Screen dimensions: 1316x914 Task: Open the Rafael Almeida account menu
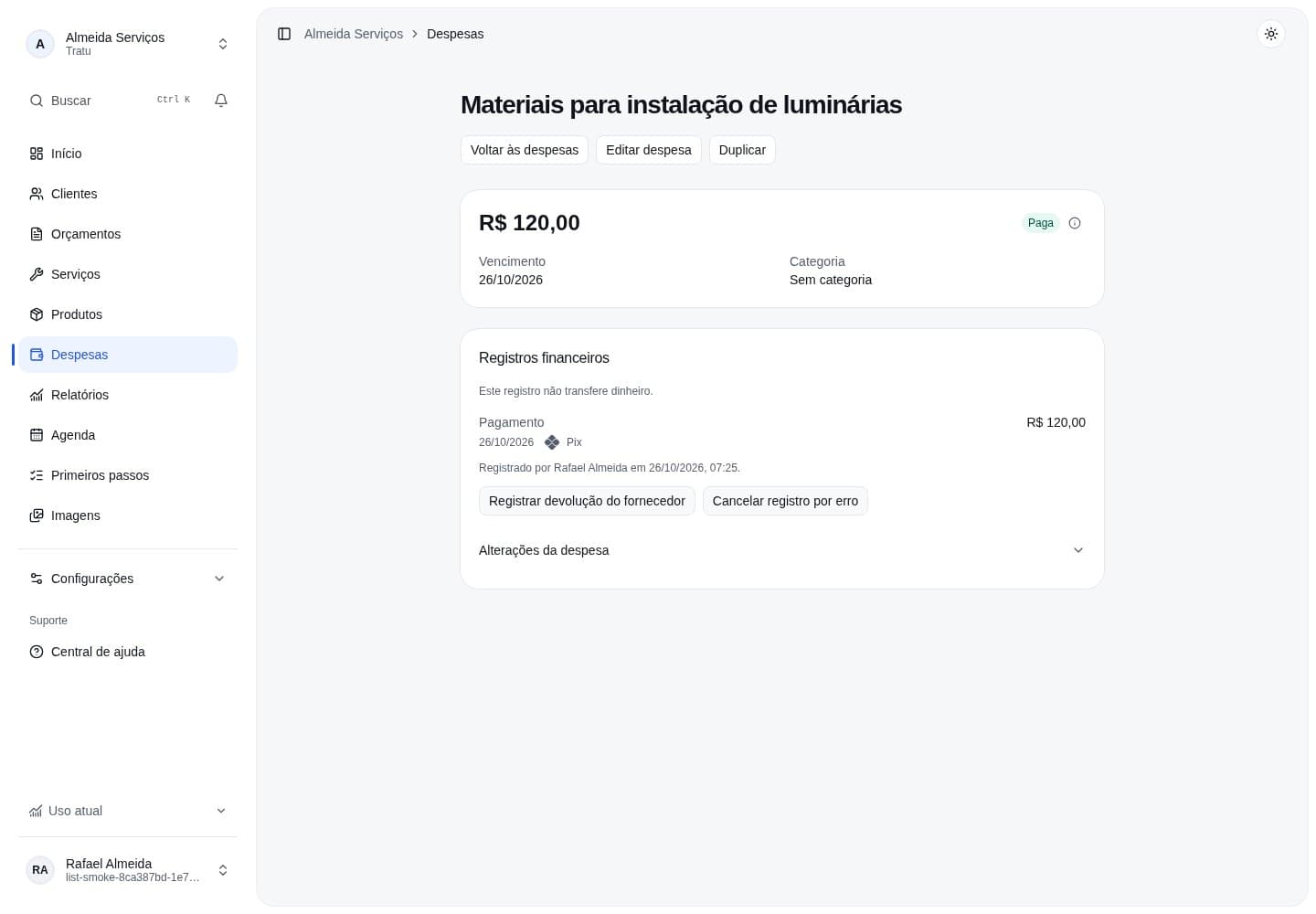coord(128,870)
